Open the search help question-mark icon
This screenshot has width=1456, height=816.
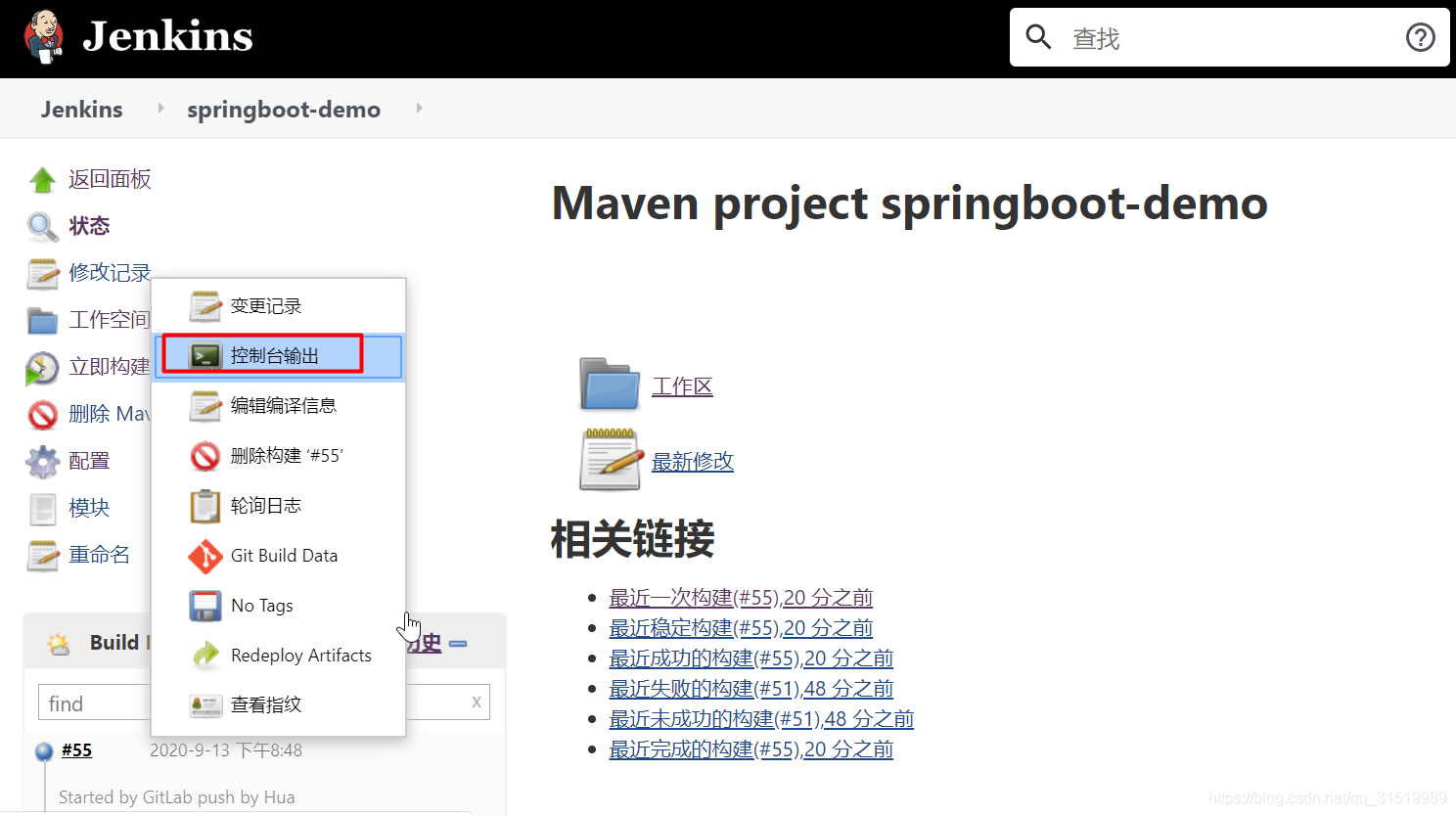[1420, 37]
